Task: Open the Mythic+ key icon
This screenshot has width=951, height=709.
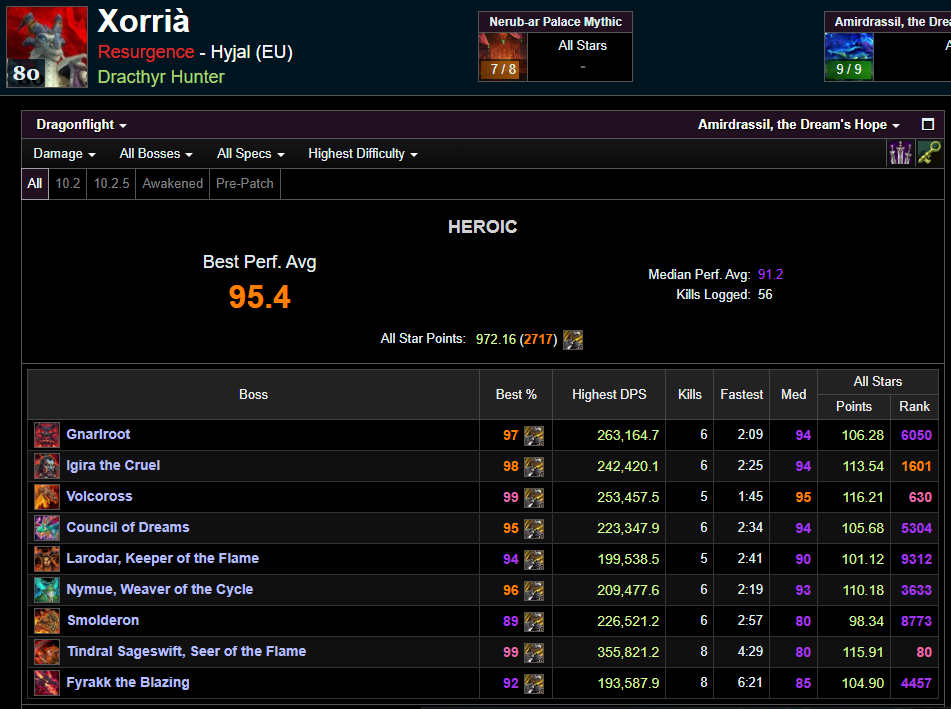Action: tap(929, 153)
